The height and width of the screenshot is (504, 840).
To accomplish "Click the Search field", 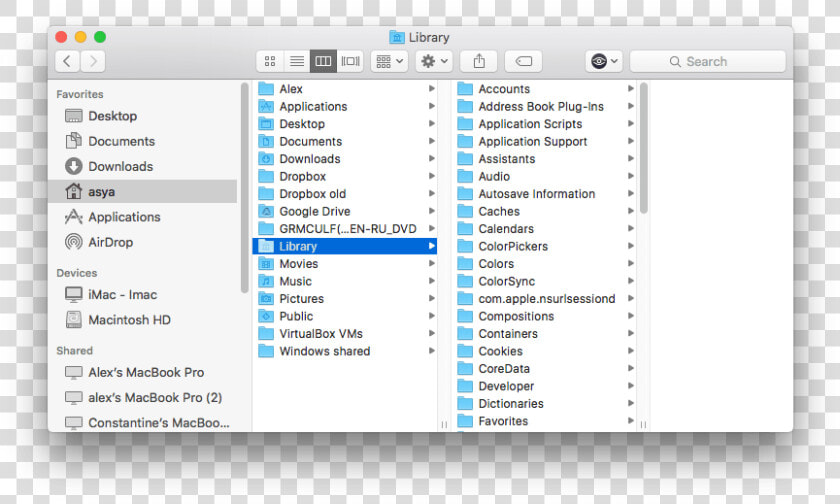I will [x=708, y=61].
